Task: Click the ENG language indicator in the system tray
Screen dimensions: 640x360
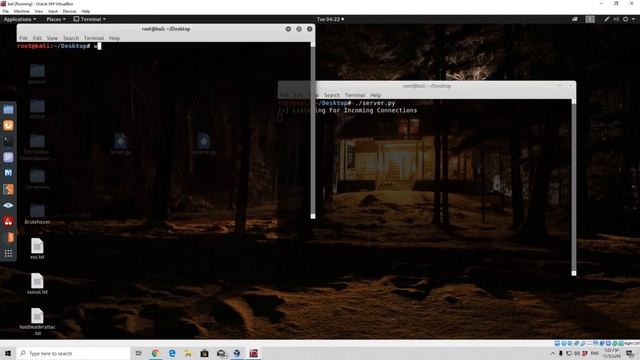Action: 595,353
